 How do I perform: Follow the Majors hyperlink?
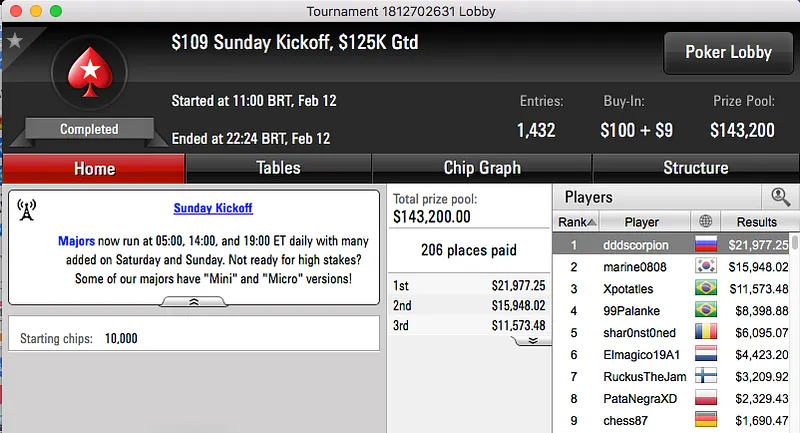(x=76, y=241)
